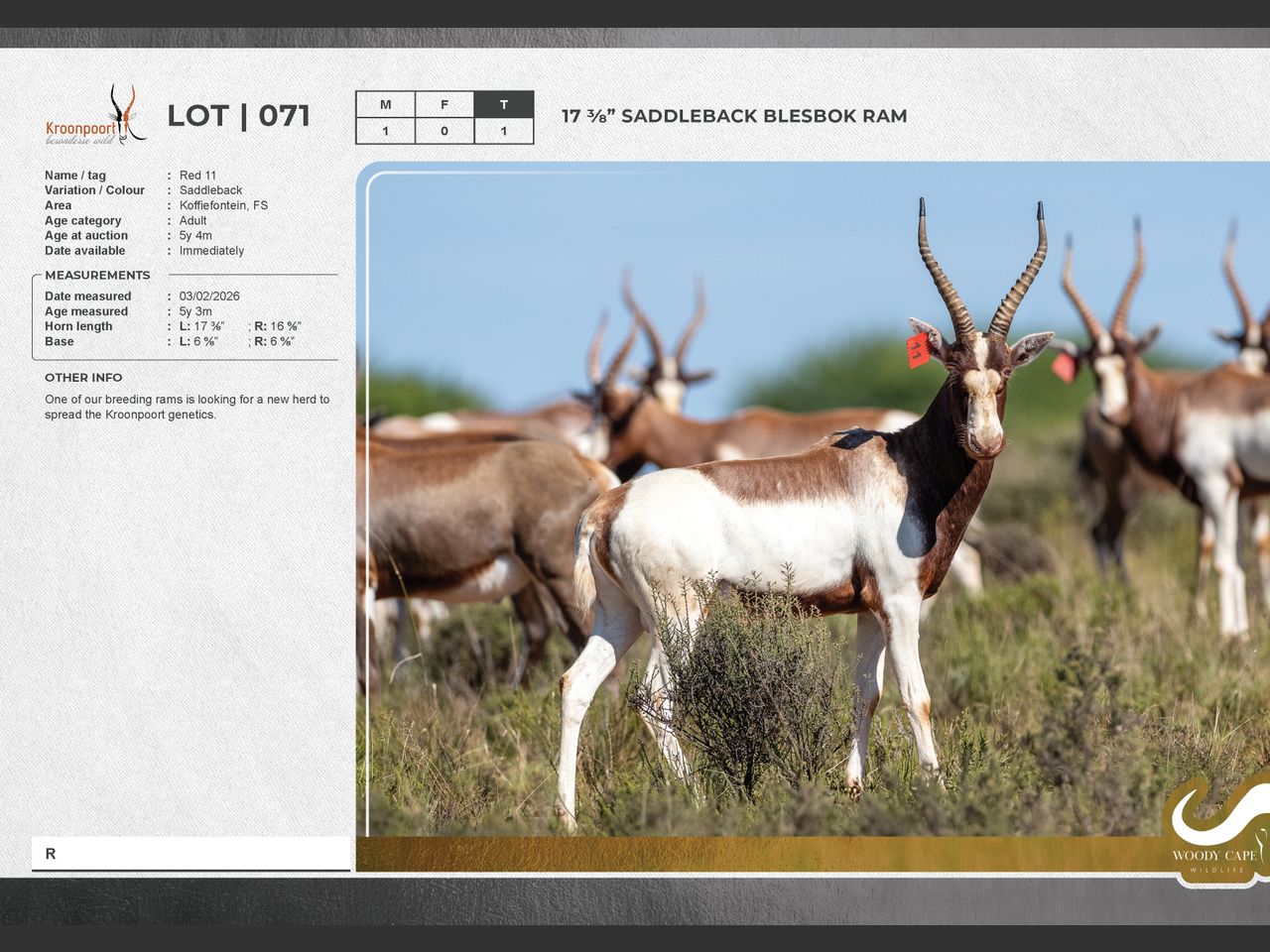The width and height of the screenshot is (1270, 952).
Task: Click the Koffiefontein, FS area value
Action: (223, 205)
